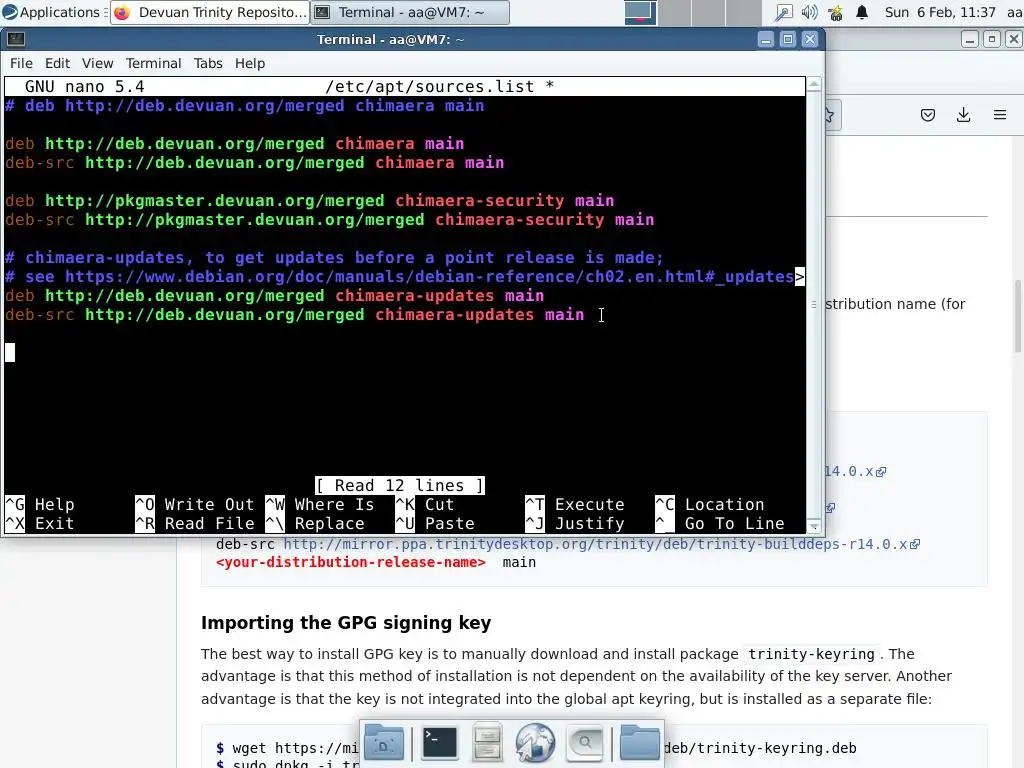
Task: Click '^T Execute' nano shortcut hint
Action: point(575,505)
